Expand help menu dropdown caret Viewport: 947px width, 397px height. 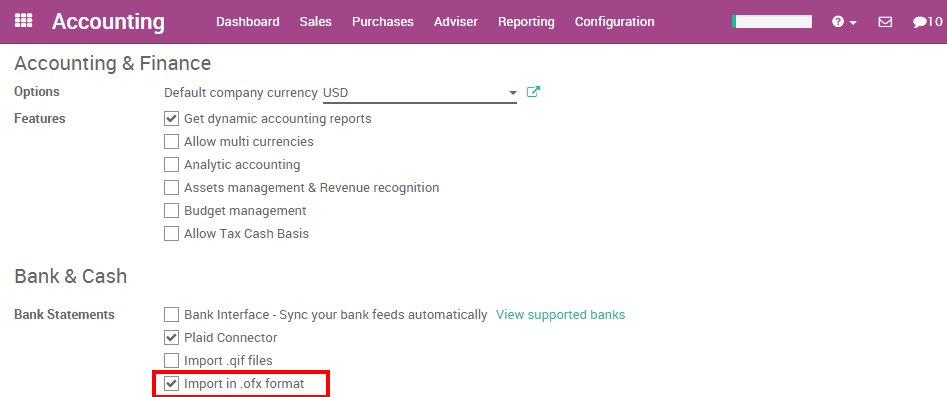(853, 22)
